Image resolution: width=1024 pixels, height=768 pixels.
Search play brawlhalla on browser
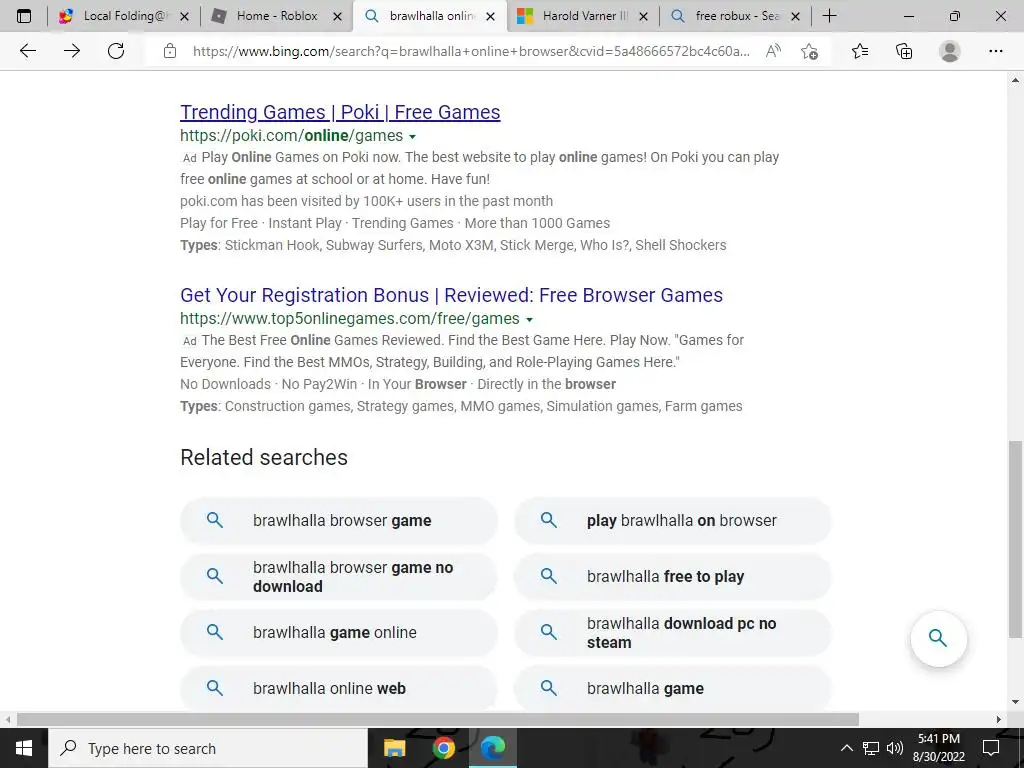point(673,520)
